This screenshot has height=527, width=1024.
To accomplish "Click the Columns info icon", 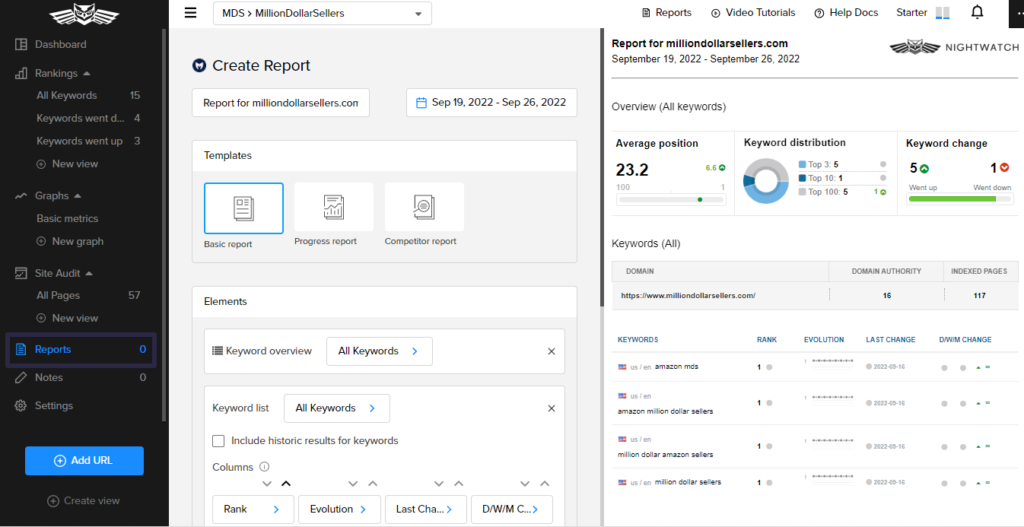I will (x=264, y=467).
